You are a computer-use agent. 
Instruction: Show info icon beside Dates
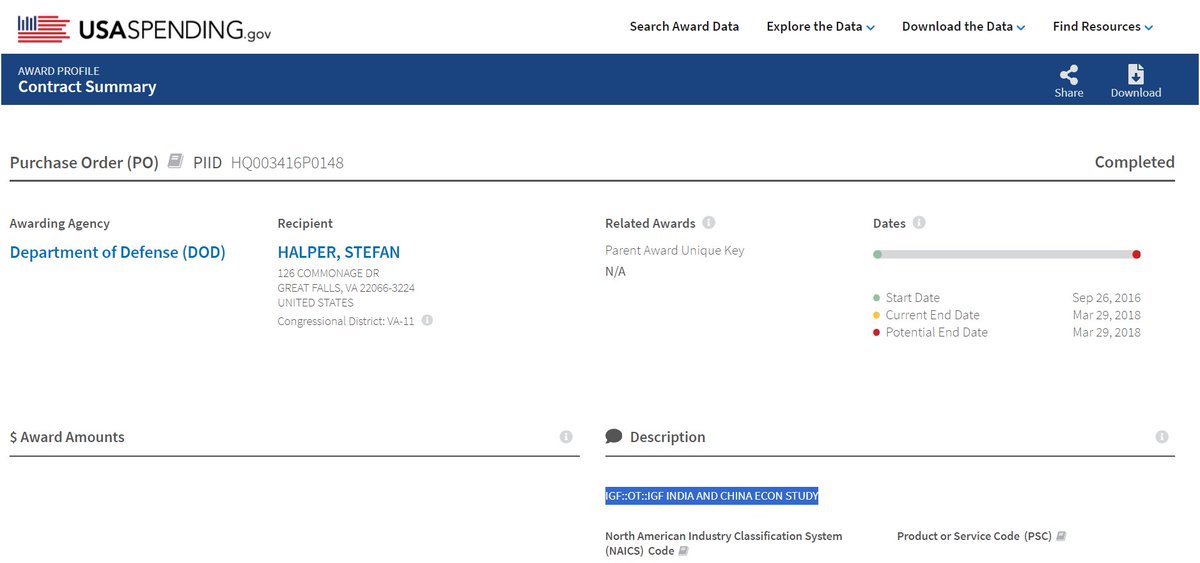pyautogui.click(x=919, y=223)
